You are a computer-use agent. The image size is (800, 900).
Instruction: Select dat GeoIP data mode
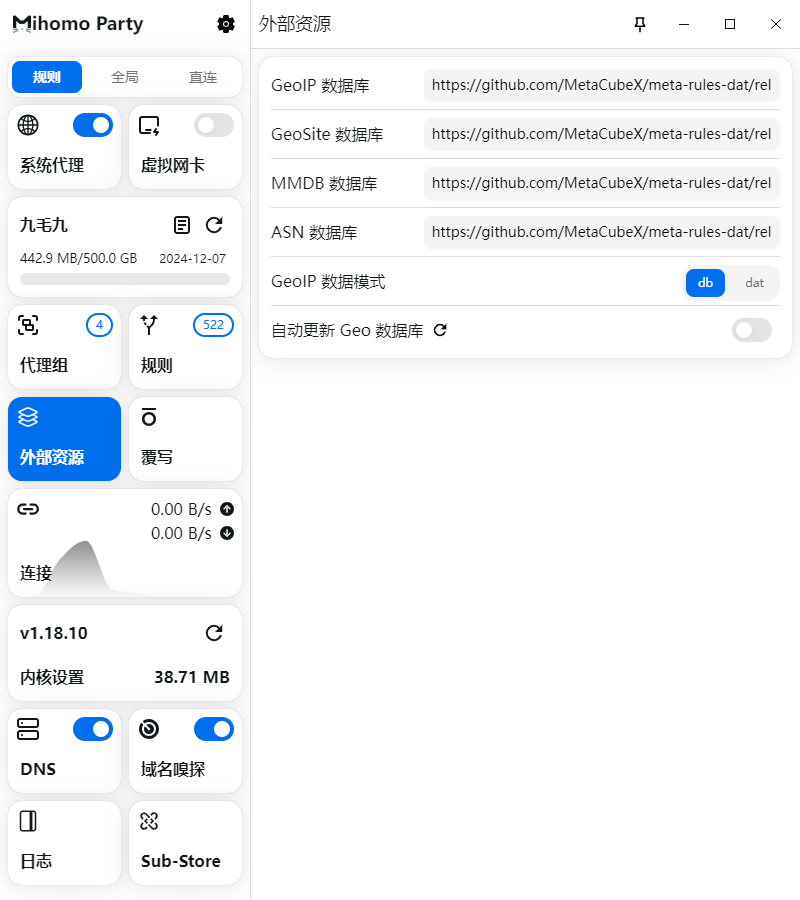tap(754, 283)
